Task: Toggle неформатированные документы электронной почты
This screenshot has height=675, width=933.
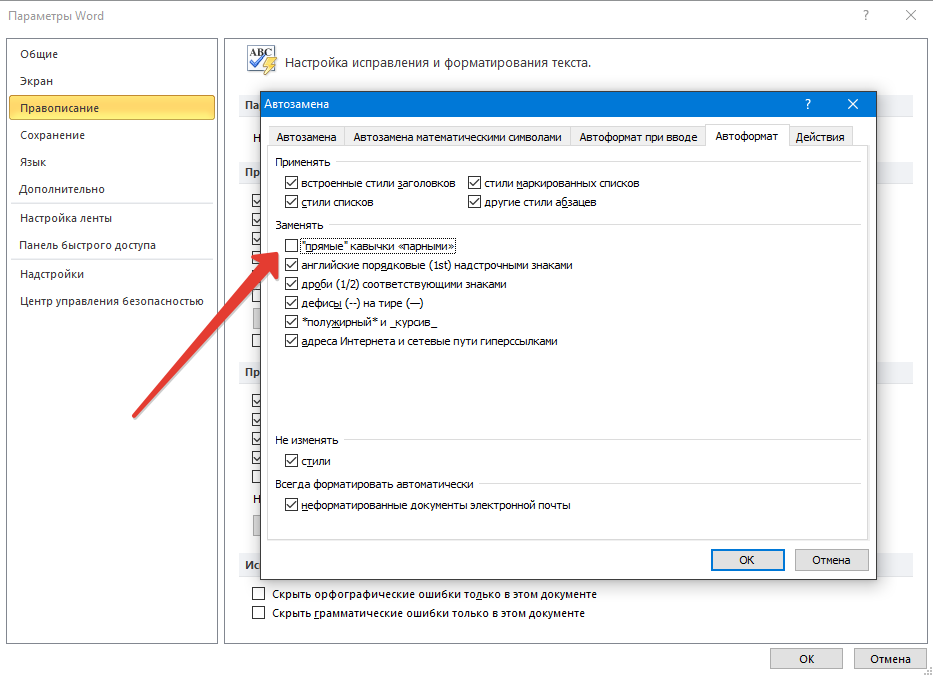Action: point(291,504)
